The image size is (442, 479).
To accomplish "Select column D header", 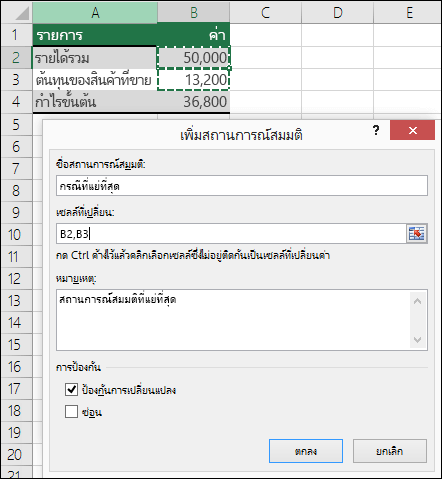I will (x=337, y=13).
